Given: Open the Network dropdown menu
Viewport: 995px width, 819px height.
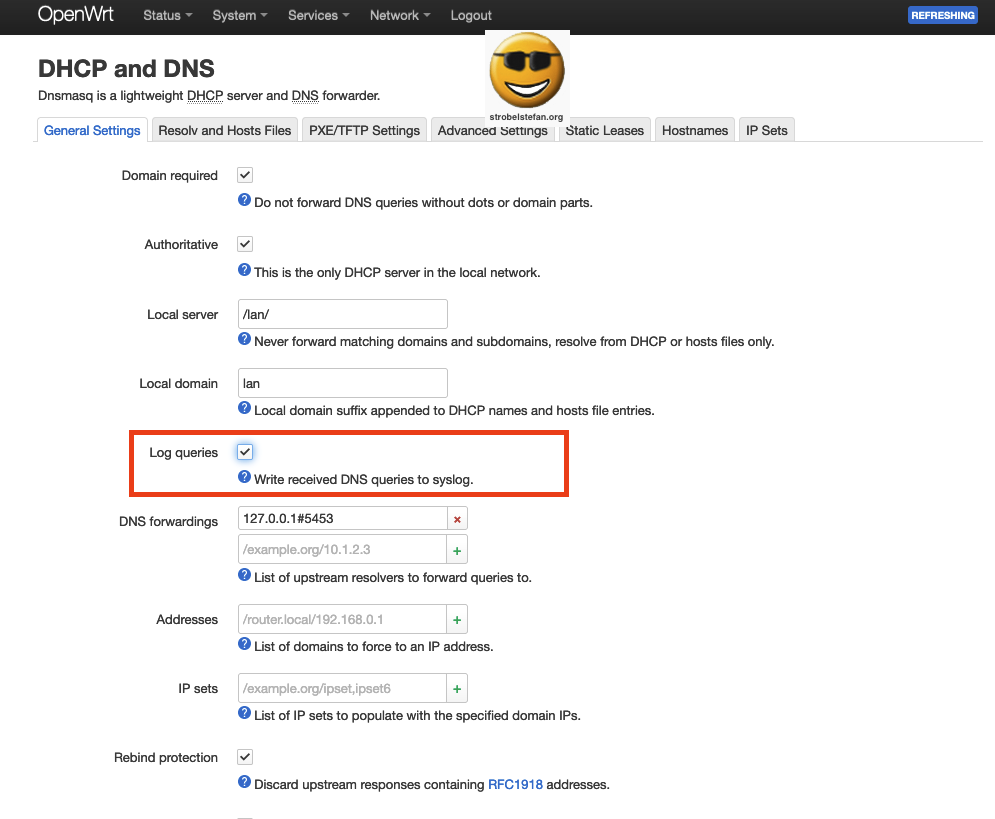Looking at the screenshot, I should click(398, 15).
